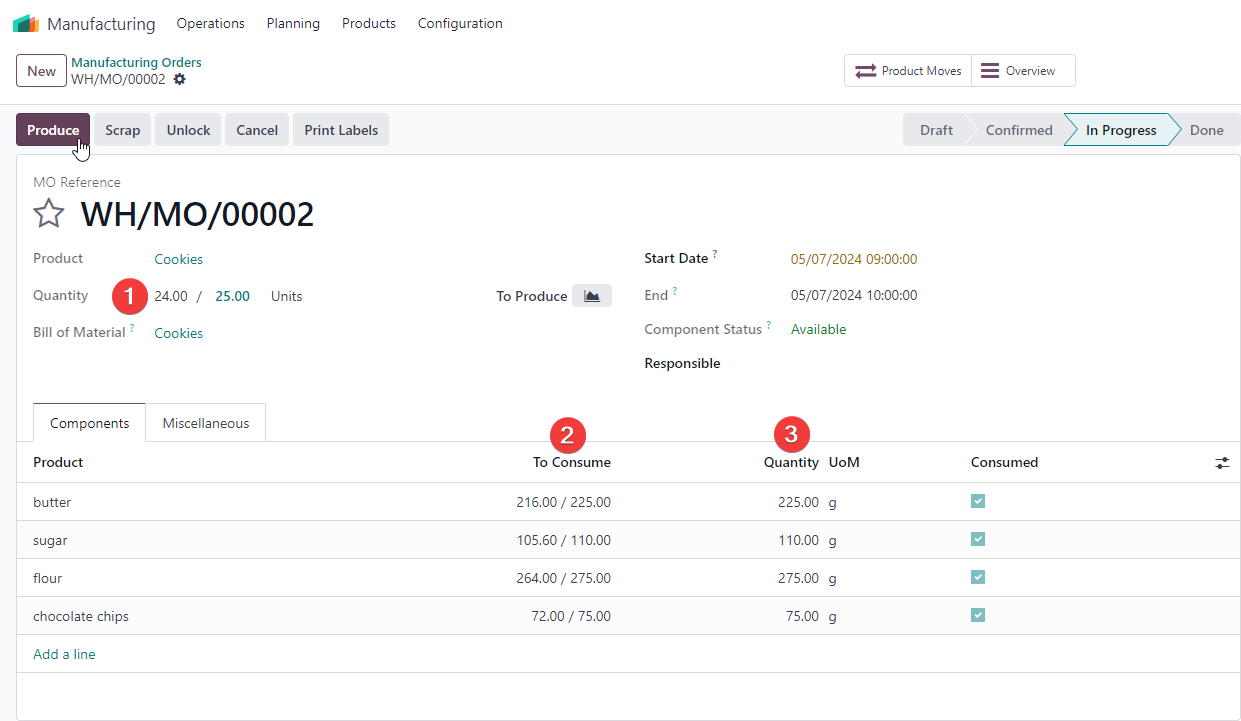Open the Planning menu
This screenshot has height=721, width=1241.
coord(293,23)
